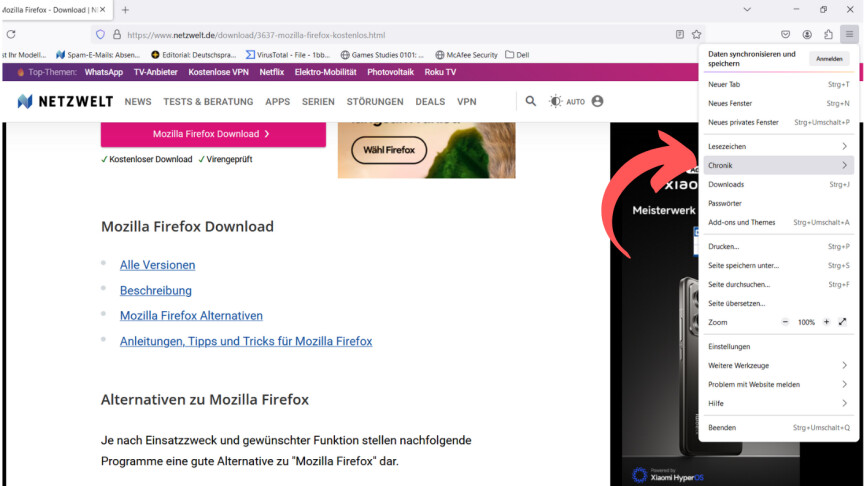This screenshot has height=486, width=864.
Task: Open Neues privates Fenster
Action: [x=779, y=122]
